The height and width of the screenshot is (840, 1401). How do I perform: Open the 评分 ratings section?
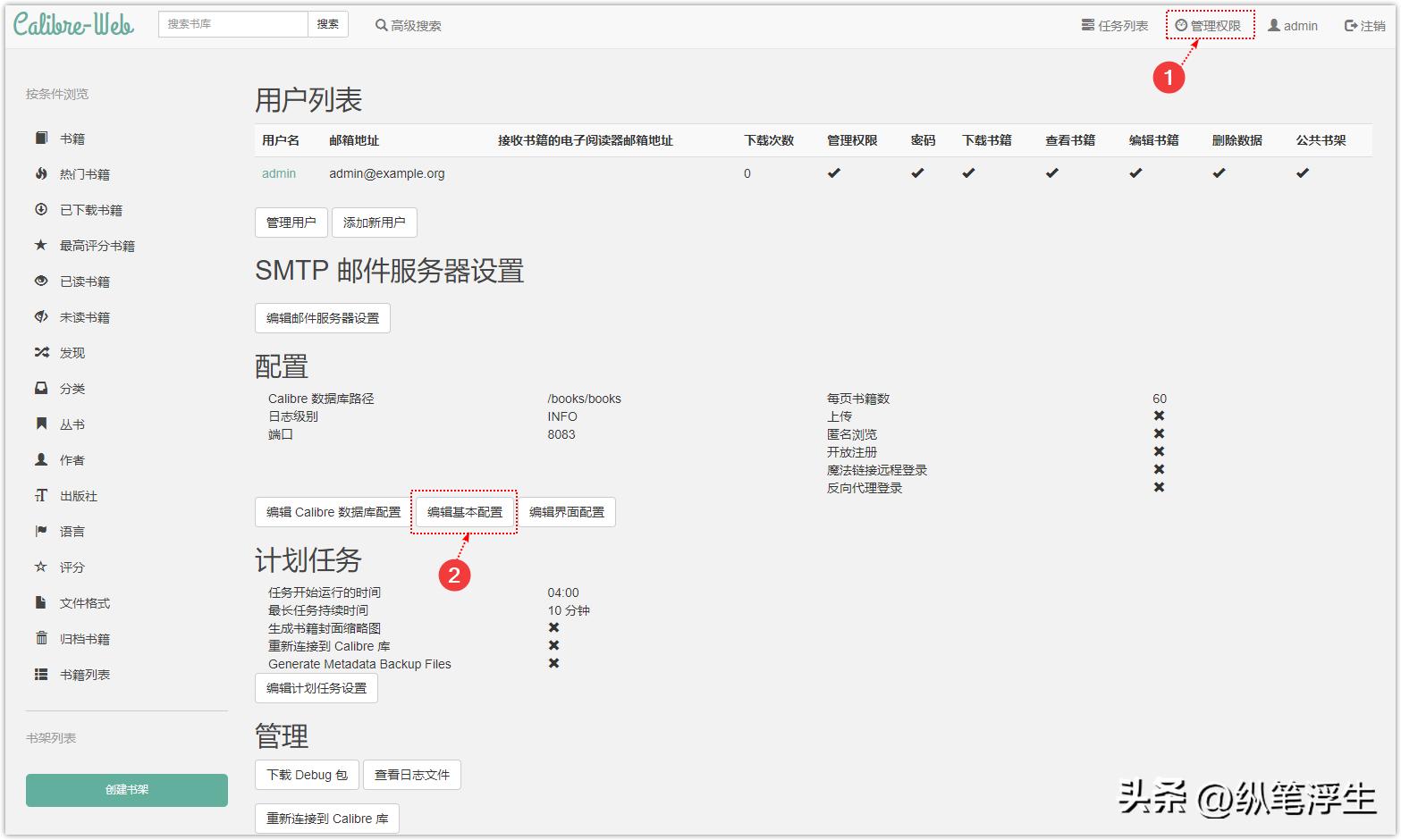click(x=71, y=567)
